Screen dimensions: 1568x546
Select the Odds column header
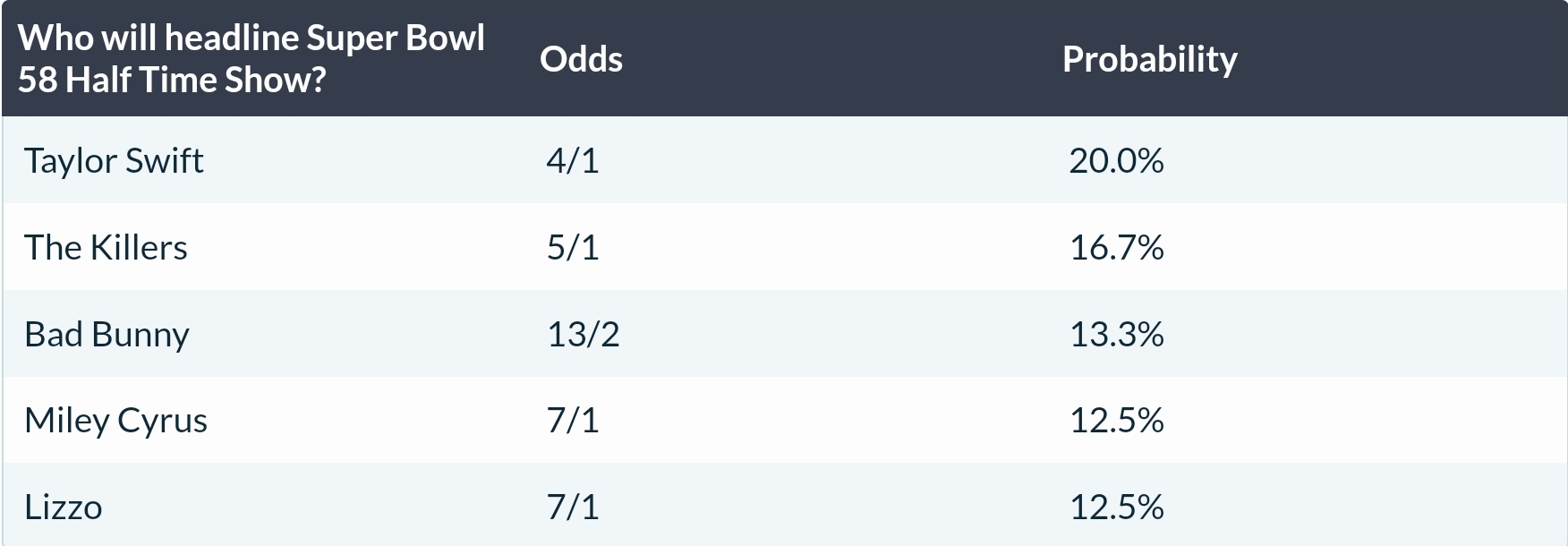click(x=581, y=59)
